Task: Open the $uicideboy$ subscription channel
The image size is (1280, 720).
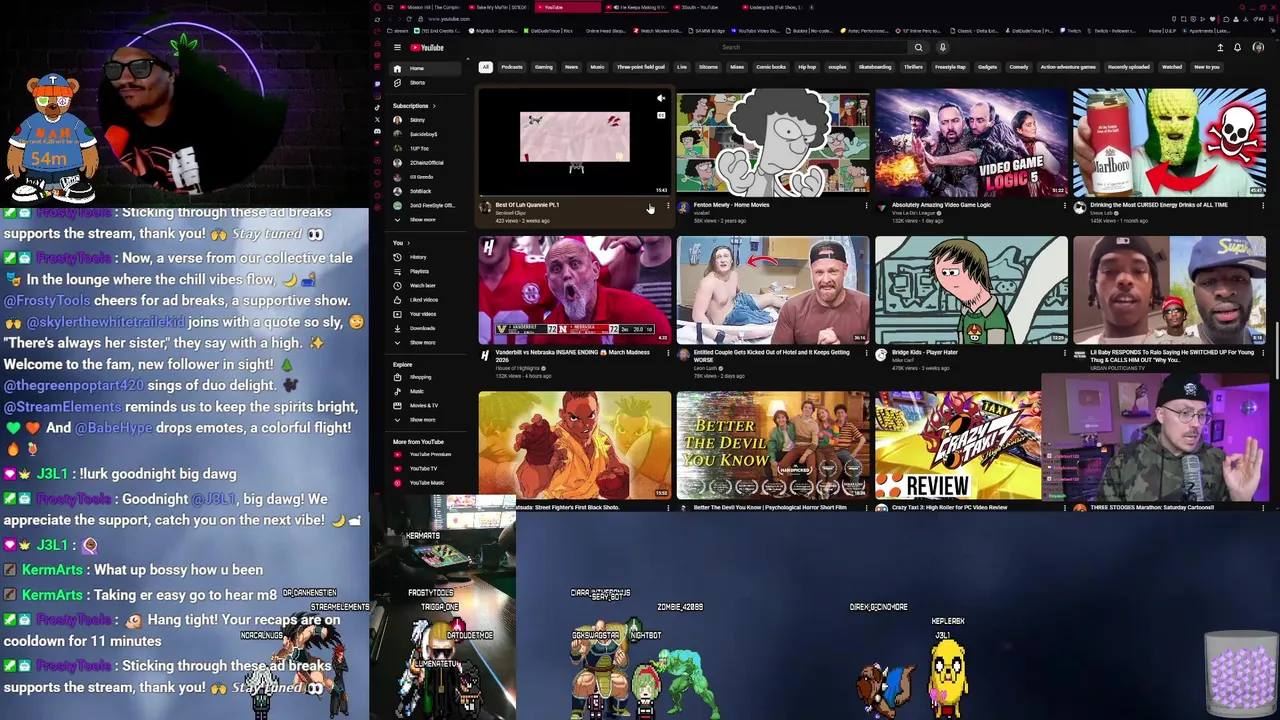Action: (426, 134)
